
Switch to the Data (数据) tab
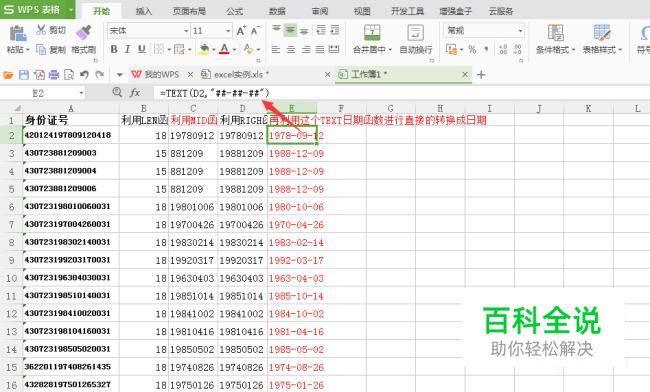277,11
